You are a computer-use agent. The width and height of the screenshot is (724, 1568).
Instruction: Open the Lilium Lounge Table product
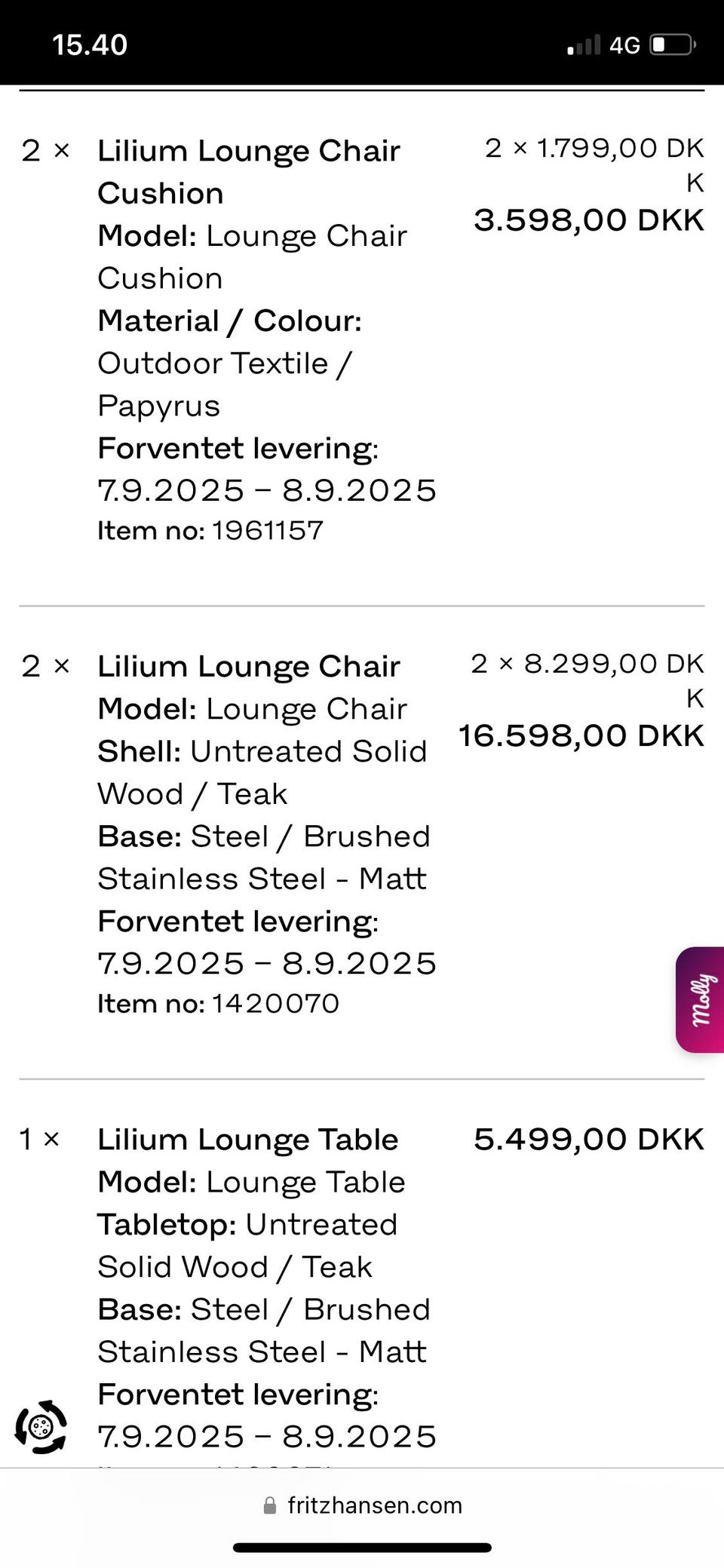coord(247,1139)
